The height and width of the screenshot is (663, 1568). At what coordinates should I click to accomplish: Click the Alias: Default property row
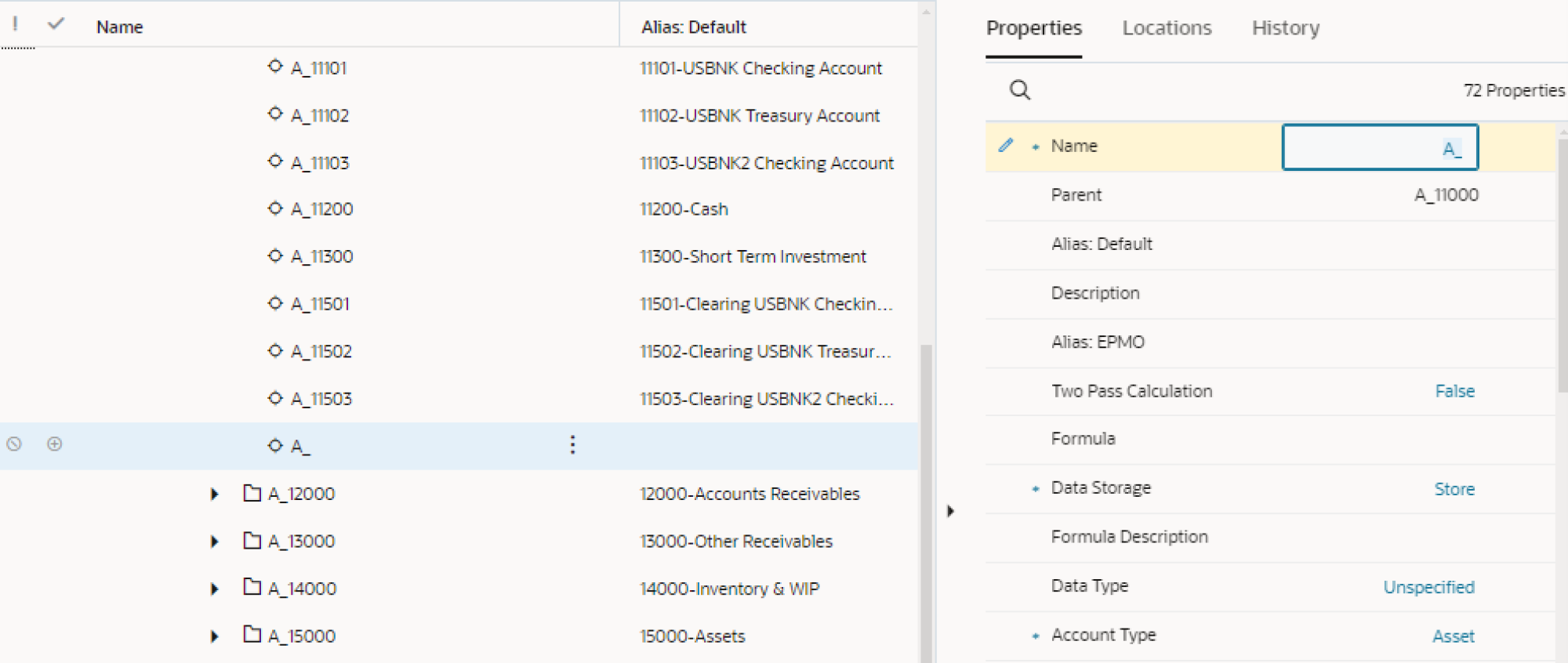click(x=1270, y=245)
